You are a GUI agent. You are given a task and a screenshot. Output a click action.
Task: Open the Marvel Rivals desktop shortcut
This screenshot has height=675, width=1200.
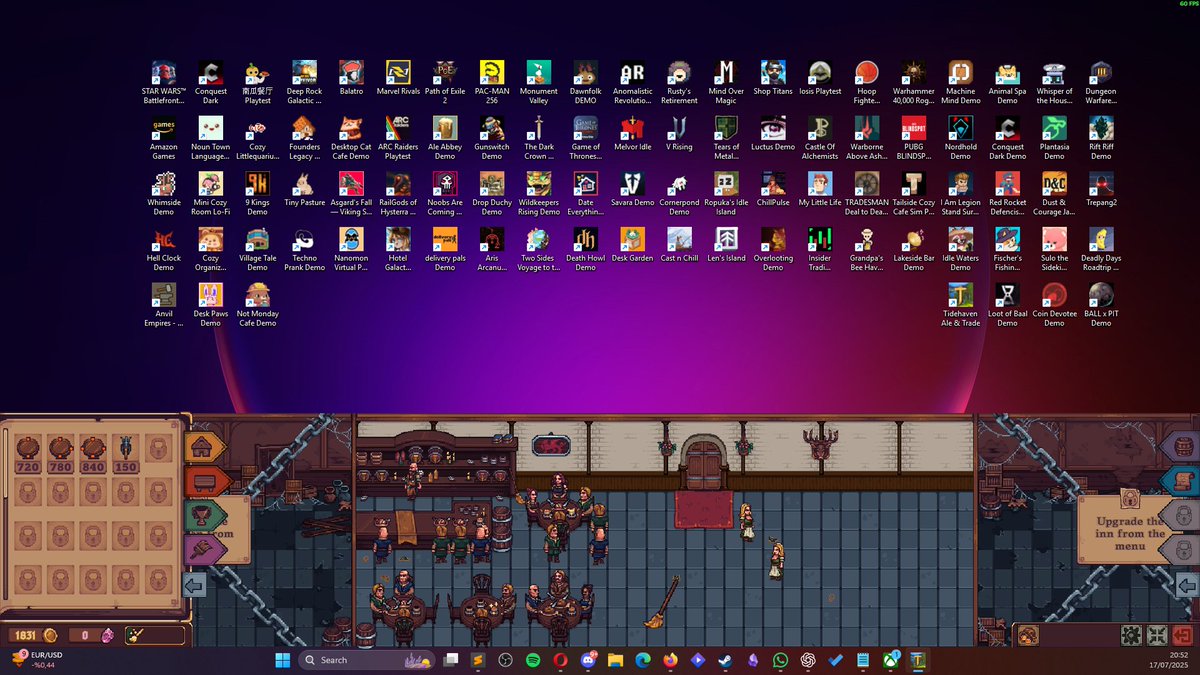[x=398, y=80]
